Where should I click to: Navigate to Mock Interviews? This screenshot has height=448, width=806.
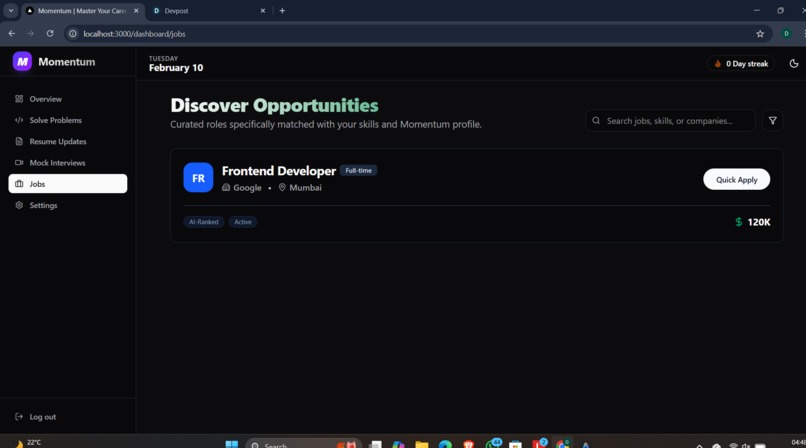(67, 163)
